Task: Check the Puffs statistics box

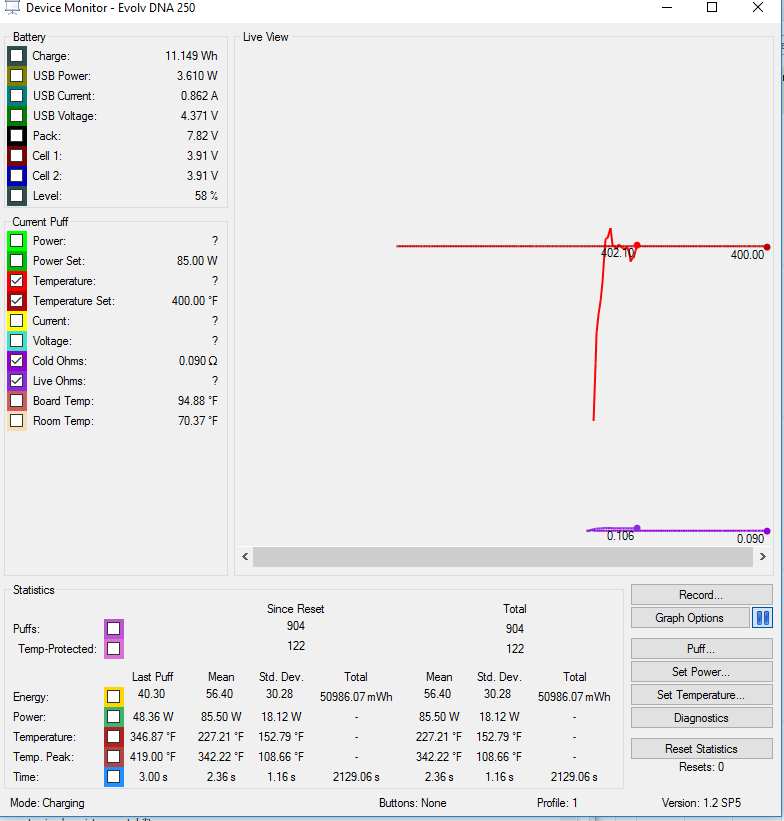Action: click(x=114, y=629)
